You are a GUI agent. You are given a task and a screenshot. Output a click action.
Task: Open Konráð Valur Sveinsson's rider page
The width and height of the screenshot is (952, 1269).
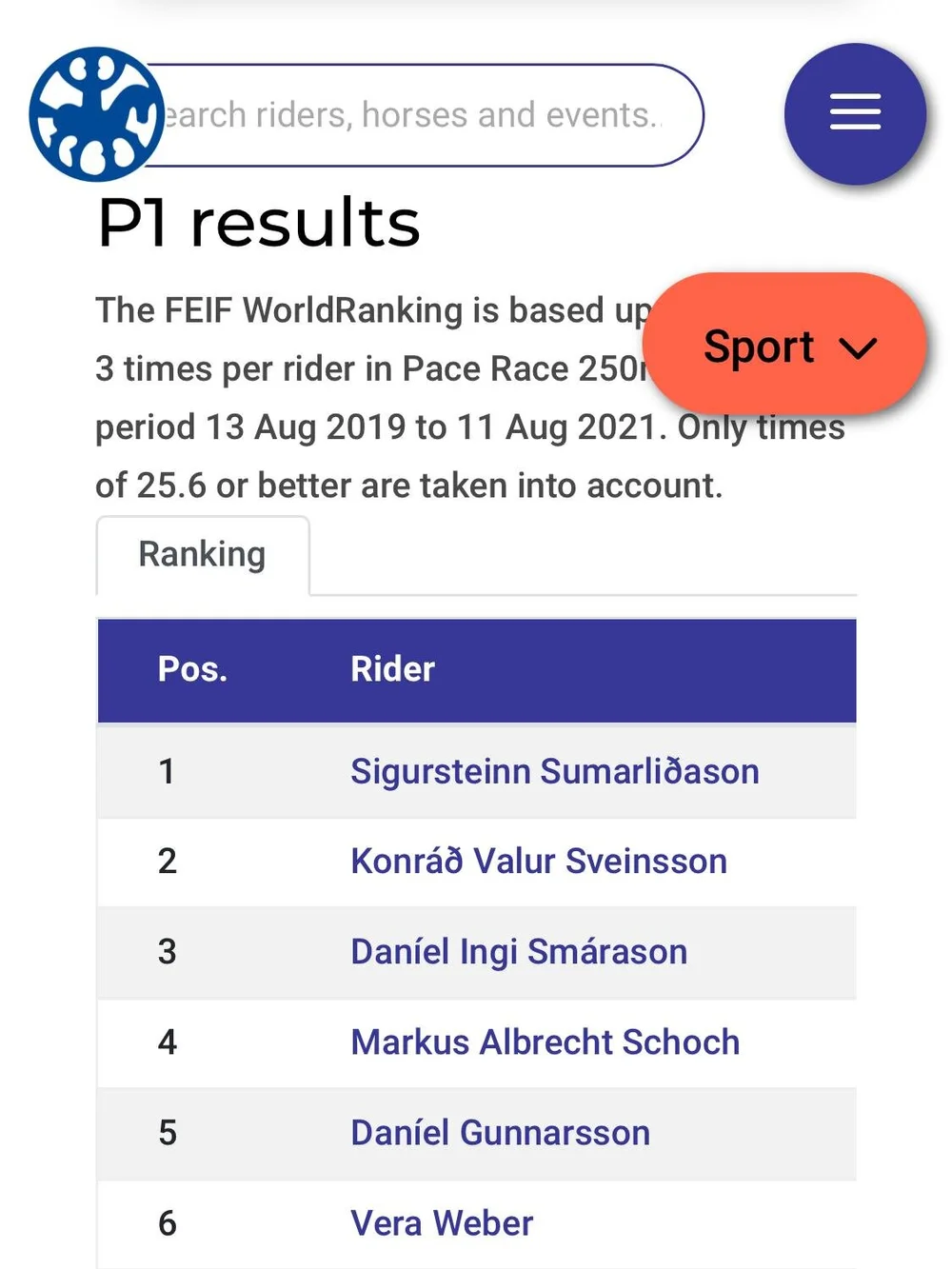click(x=538, y=862)
